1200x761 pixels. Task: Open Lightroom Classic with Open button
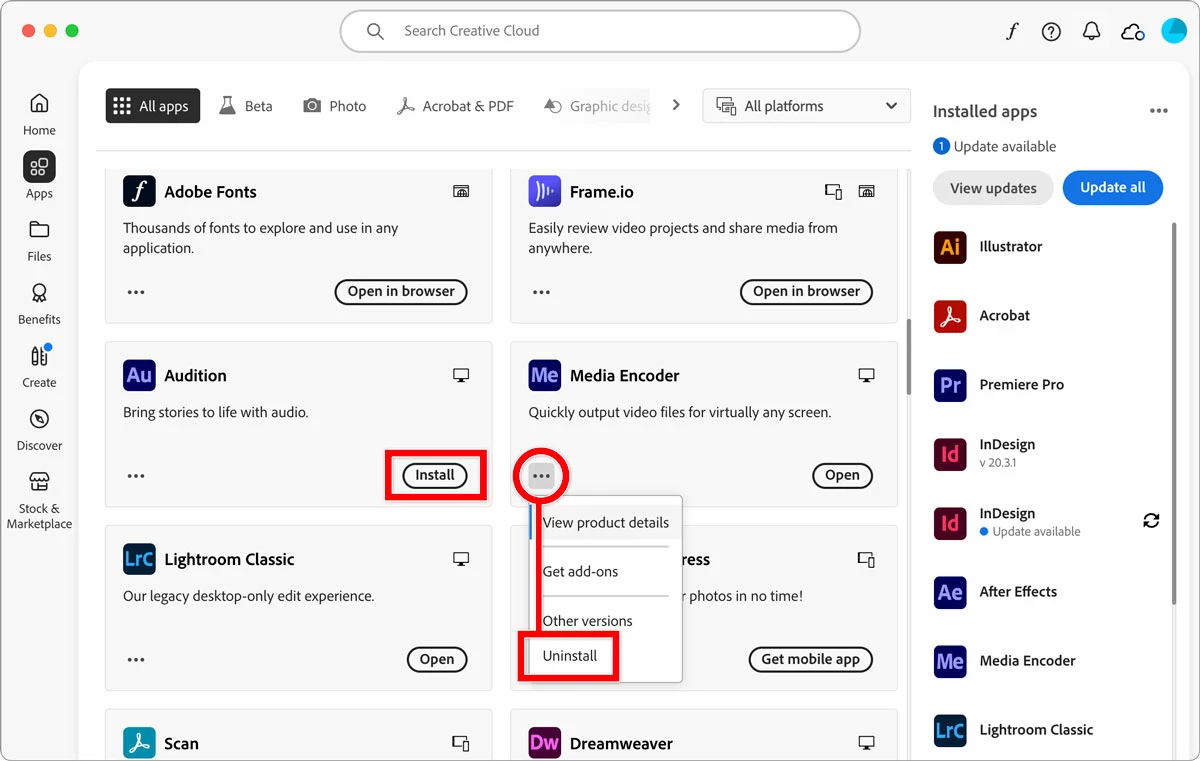[x=437, y=659]
